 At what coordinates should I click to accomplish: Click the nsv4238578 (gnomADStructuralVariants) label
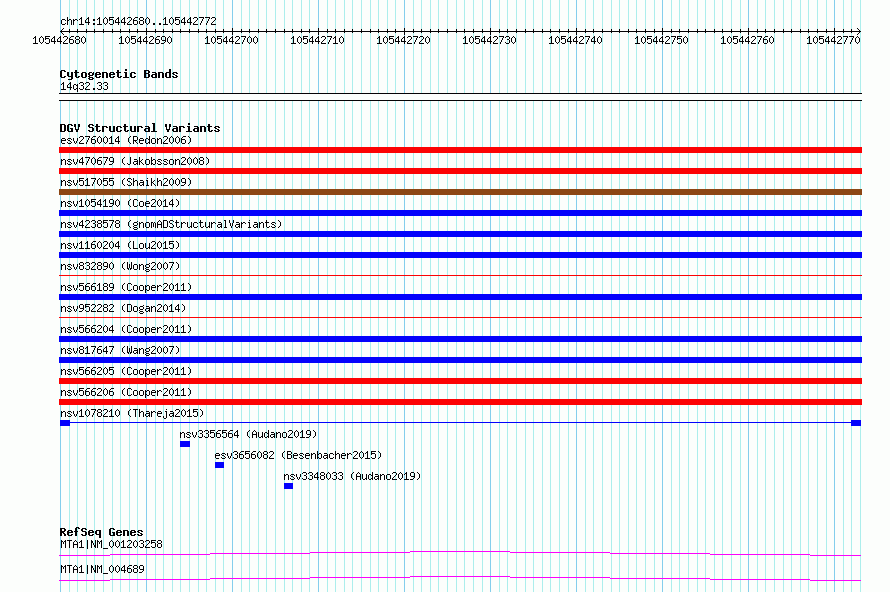pyautogui.click(x=171, y=224)
